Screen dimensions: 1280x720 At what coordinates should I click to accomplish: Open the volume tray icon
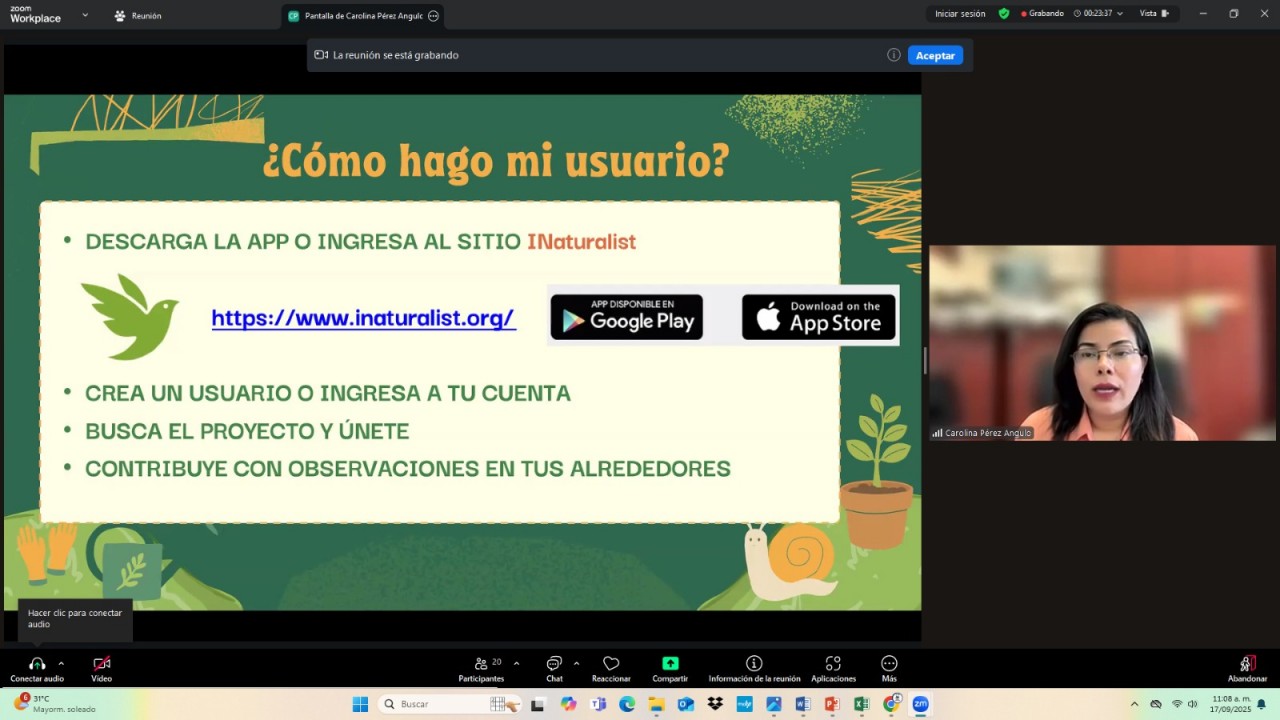(x=1192, y=704)
